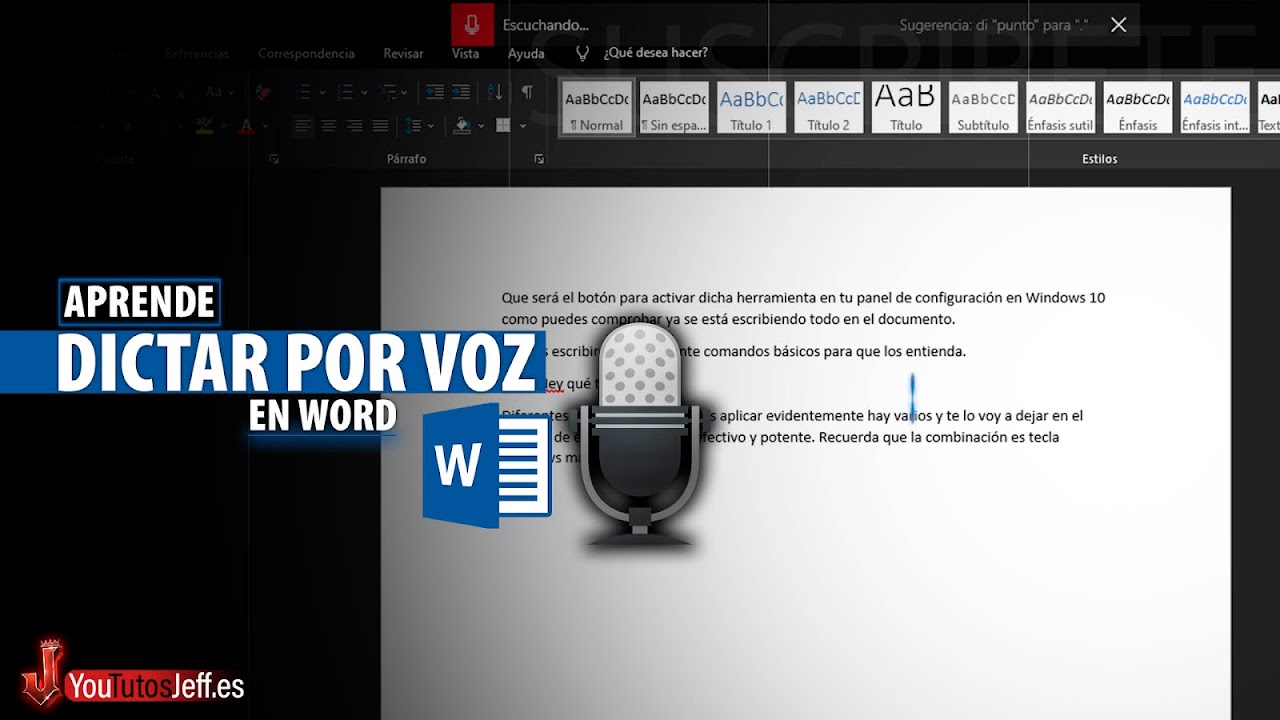Apply the Énfasis style
The image size is (1280, 720).
[1138, 108]
